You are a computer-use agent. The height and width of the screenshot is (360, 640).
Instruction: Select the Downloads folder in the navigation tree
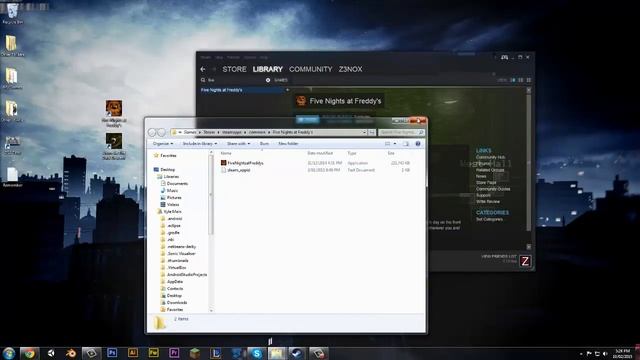click(174, 302)
